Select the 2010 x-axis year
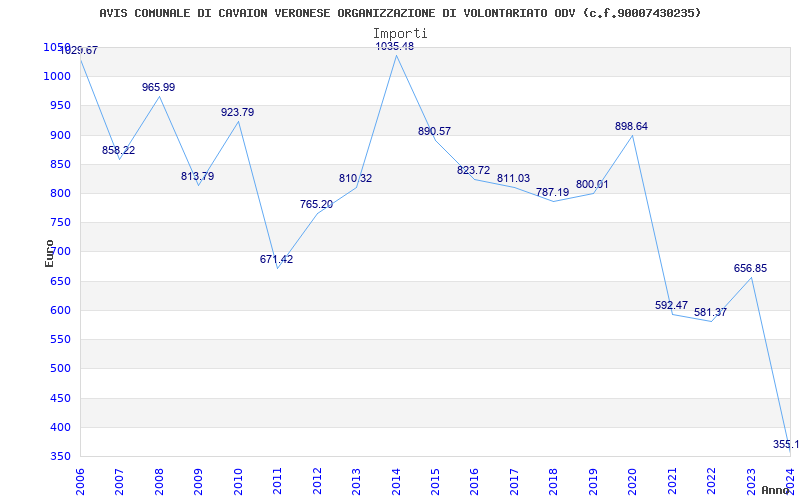 238,481
